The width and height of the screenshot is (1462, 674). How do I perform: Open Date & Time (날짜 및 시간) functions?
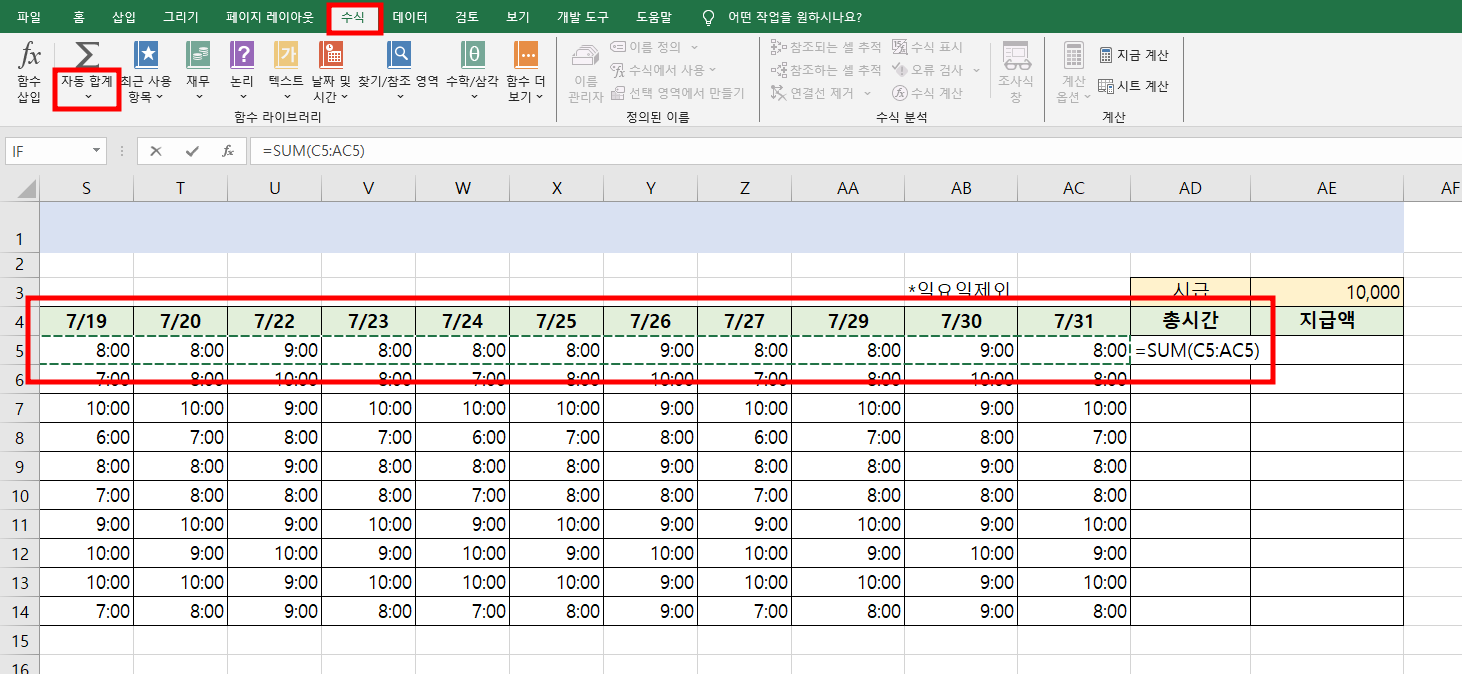tap(331, 73)
